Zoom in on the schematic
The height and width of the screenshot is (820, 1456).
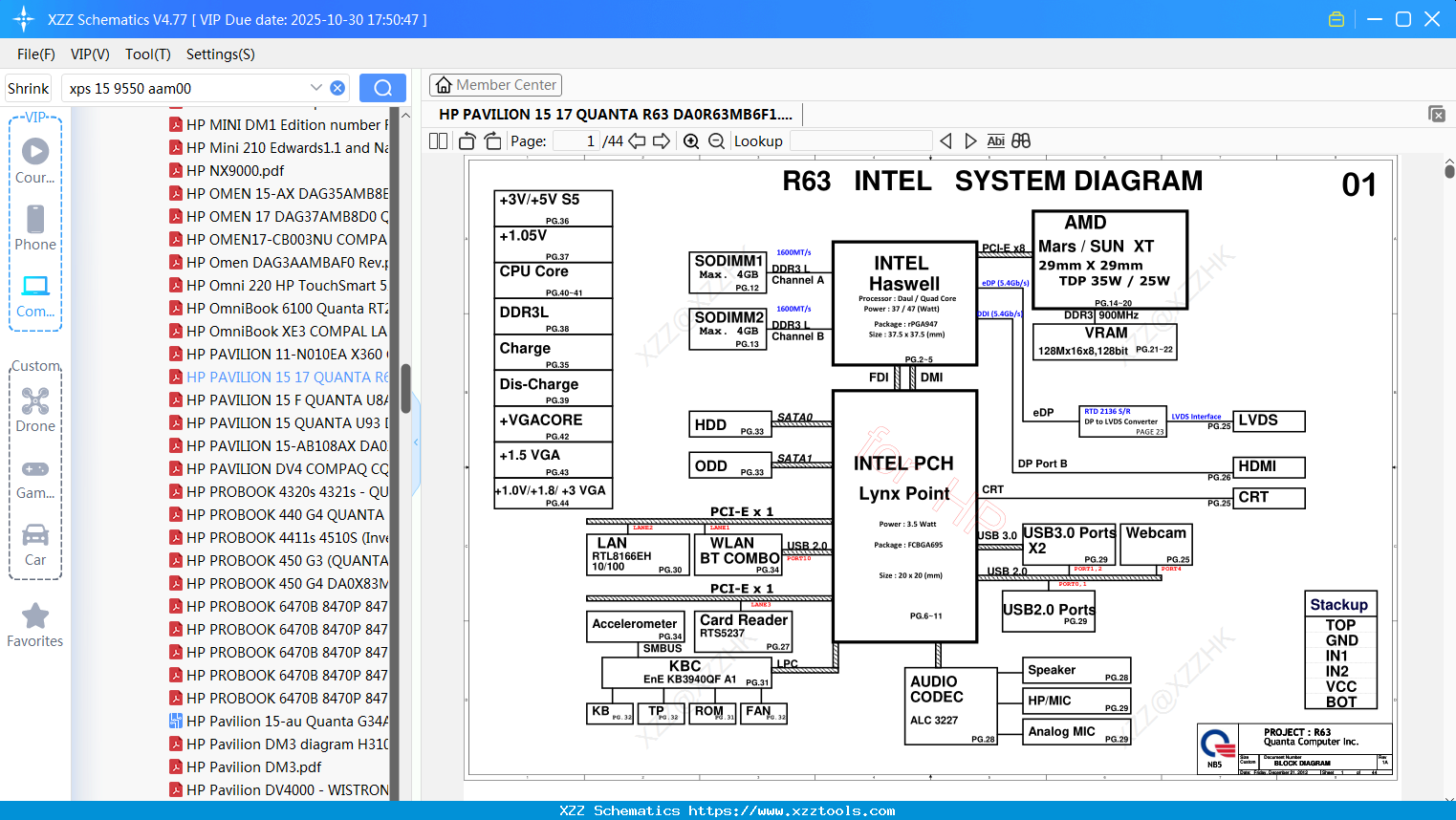click(x=691, y=141)
